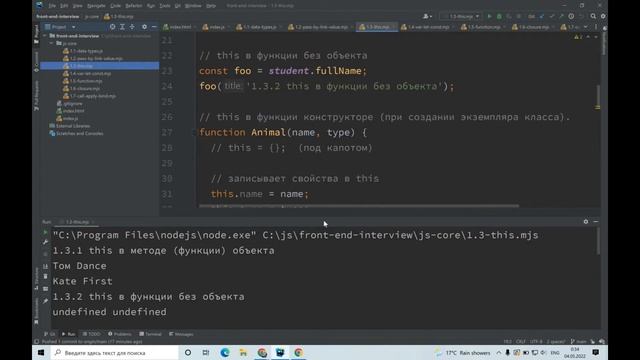The image size is (640, 360).
Task: Open File Explorer from taskbar
Action: [243, 353]
